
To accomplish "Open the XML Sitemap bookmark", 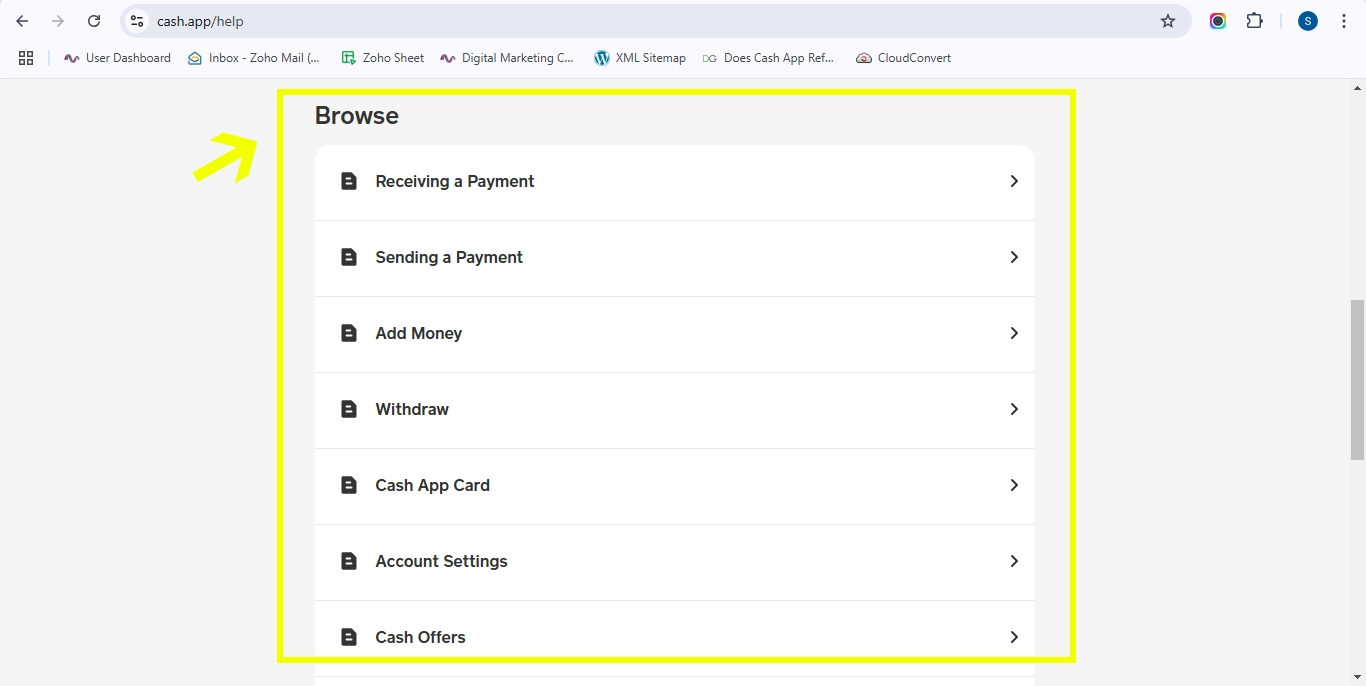I will point(640,58).
